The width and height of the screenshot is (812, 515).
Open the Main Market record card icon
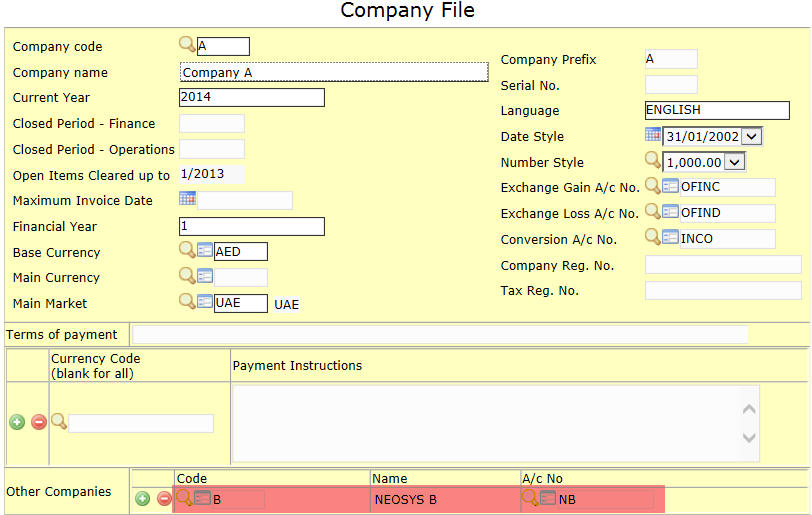[205, 302]
